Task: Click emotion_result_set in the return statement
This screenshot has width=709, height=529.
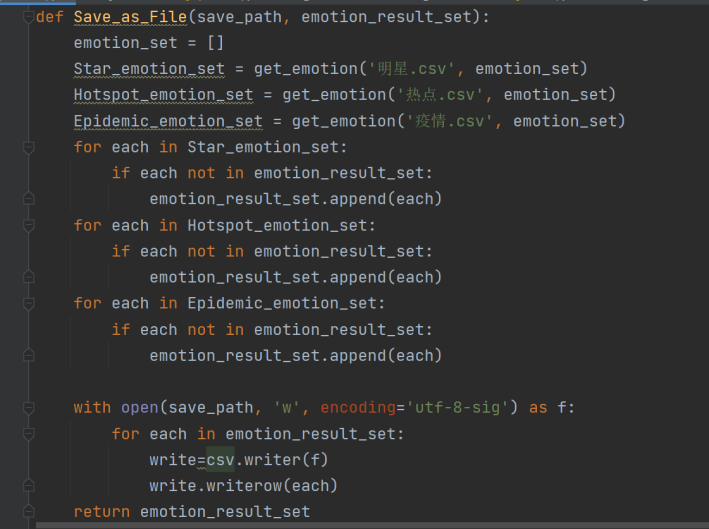Action: click(x=225, y=512)
